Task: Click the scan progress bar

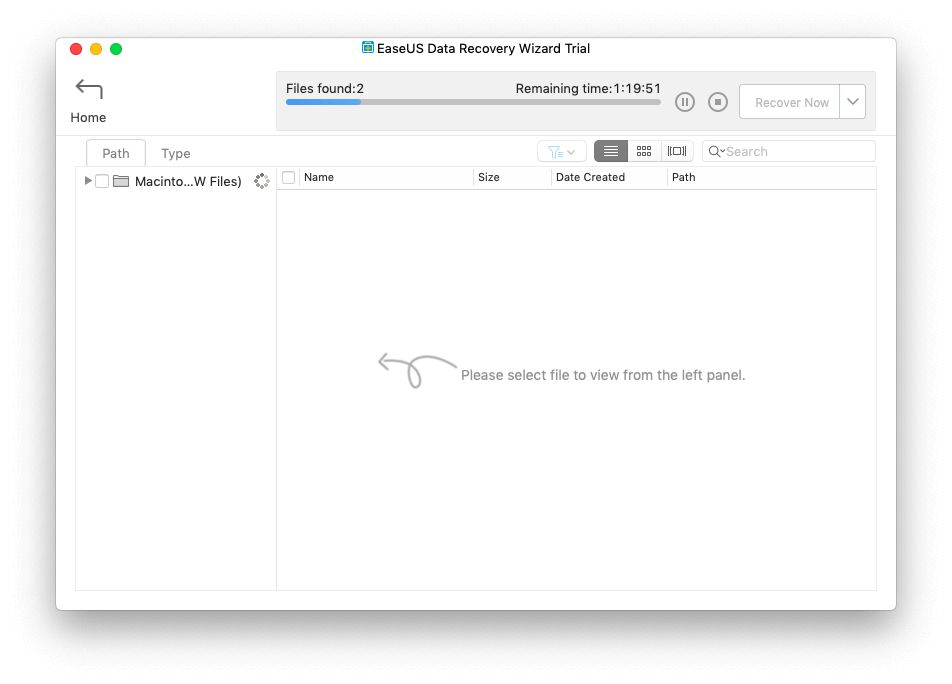Action: (473, 102)
